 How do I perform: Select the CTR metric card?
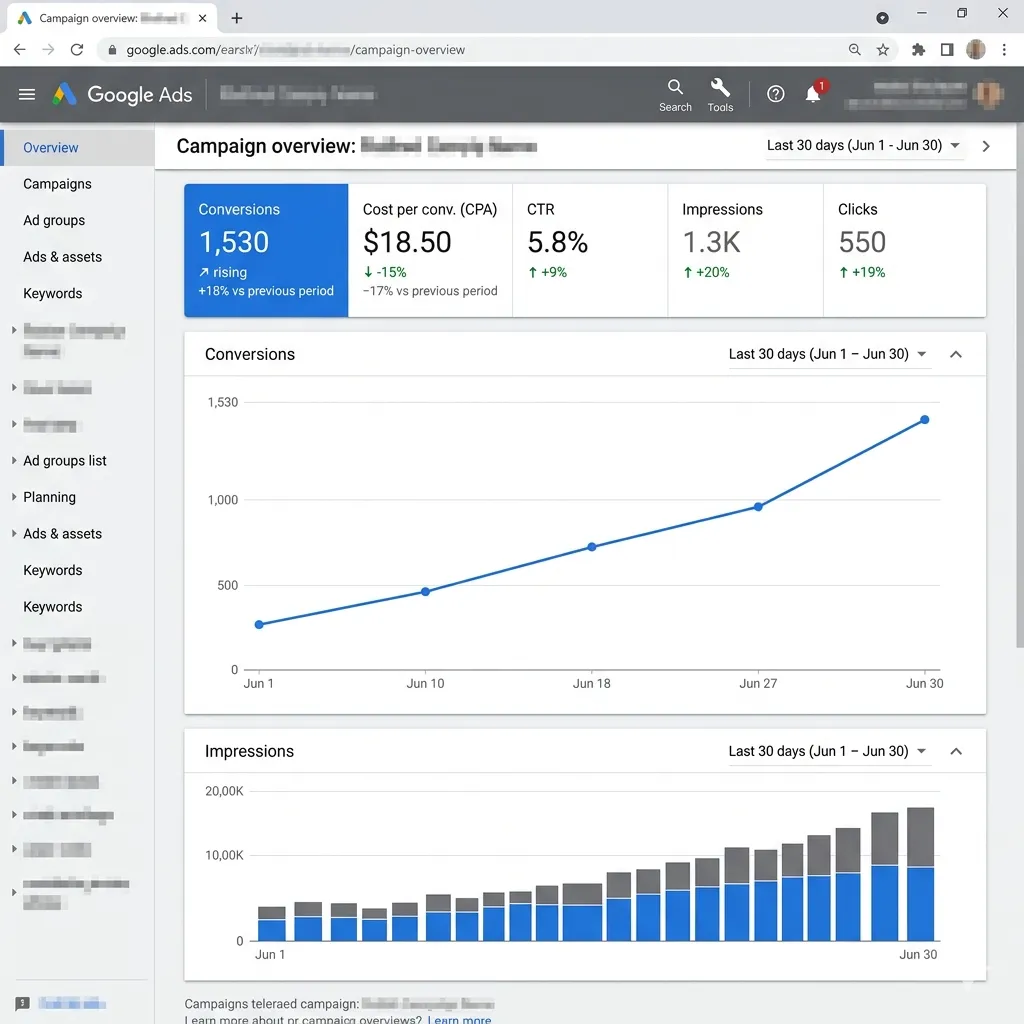tap(590, 250)
